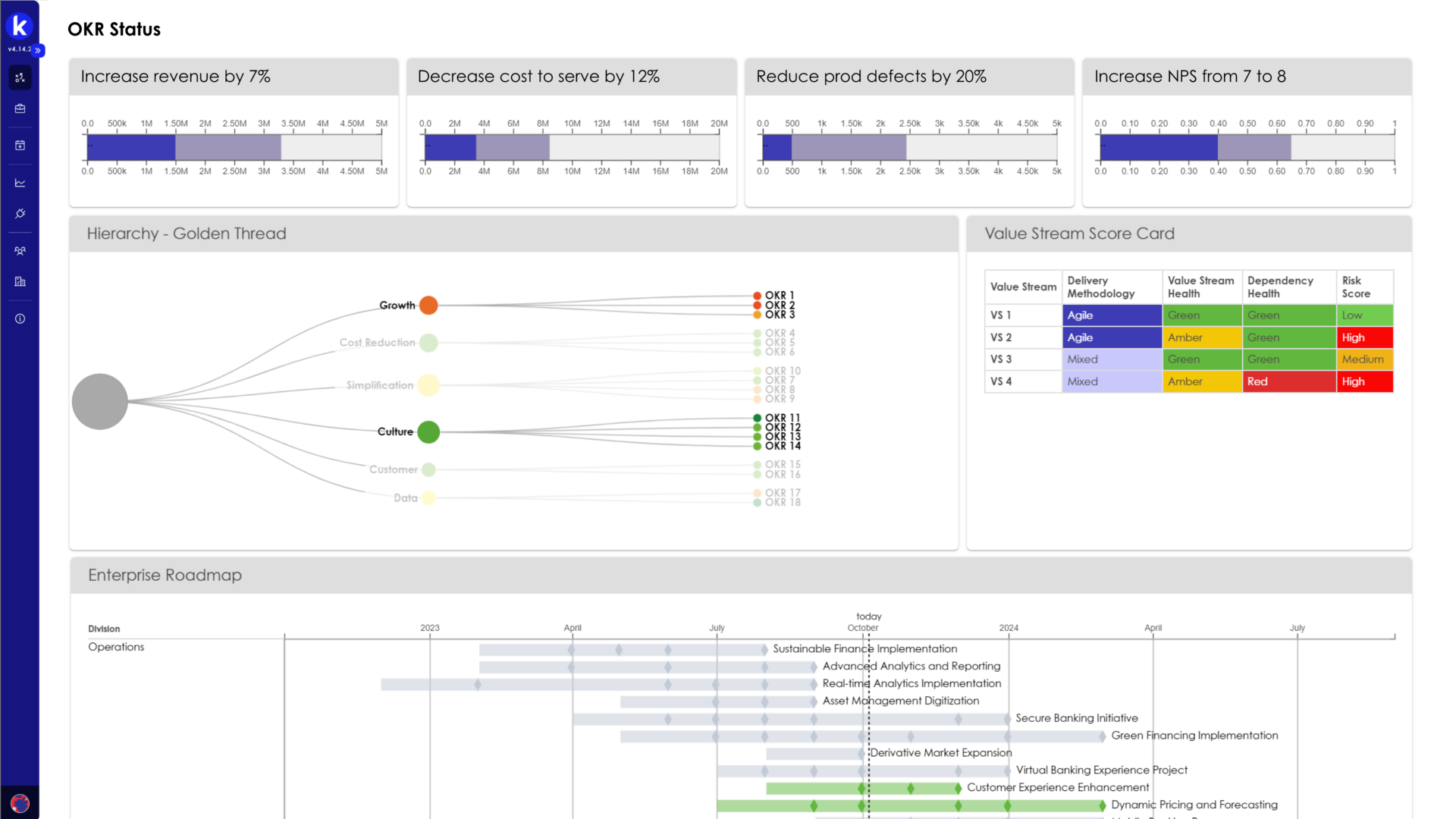This screenshot has width=1456, height=819.
Task: Select the Culture node in the hierarchy
Action: [428, 431]
